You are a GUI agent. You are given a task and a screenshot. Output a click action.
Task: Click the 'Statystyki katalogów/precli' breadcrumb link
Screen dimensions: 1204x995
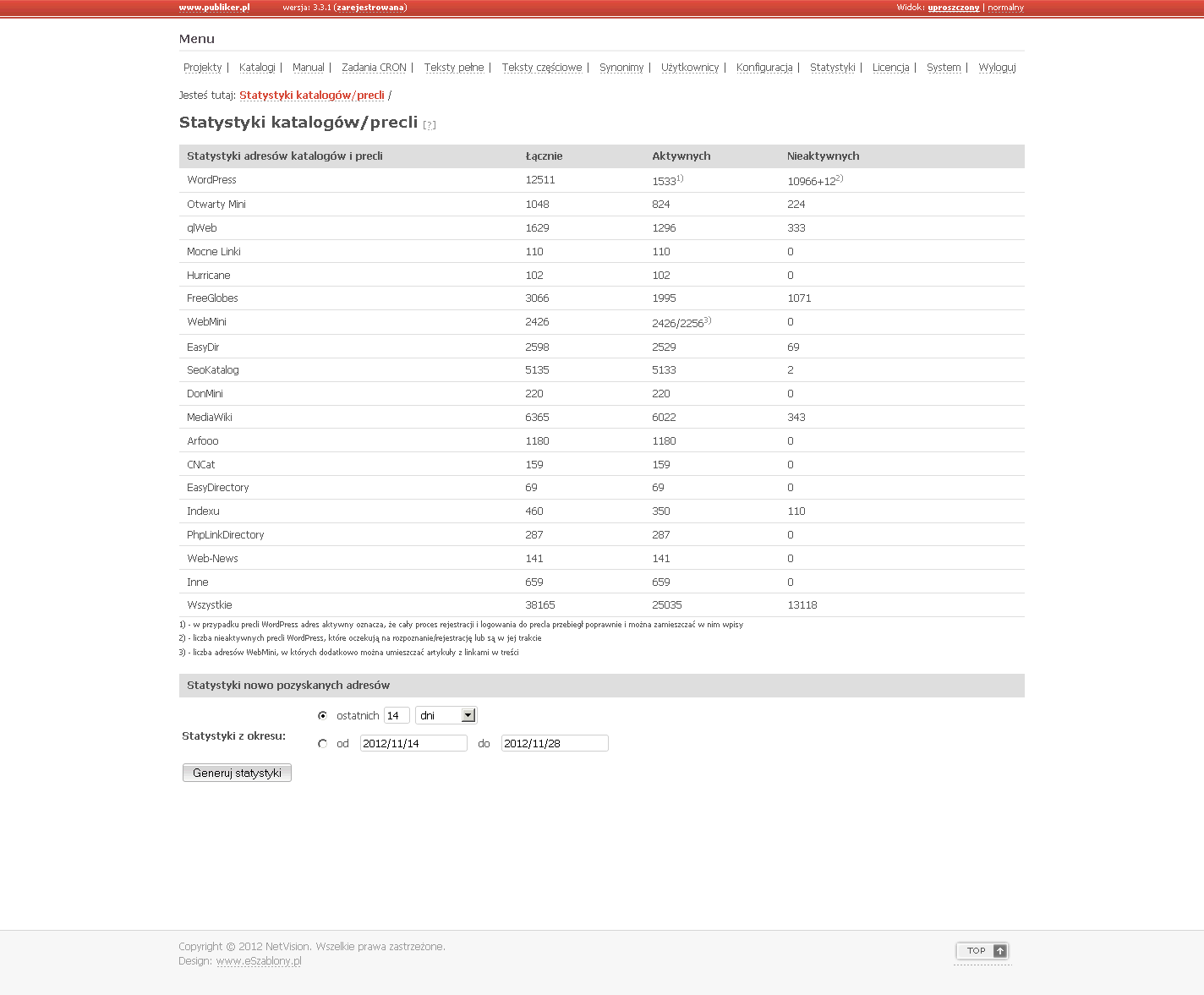click(x=312, y=96)
